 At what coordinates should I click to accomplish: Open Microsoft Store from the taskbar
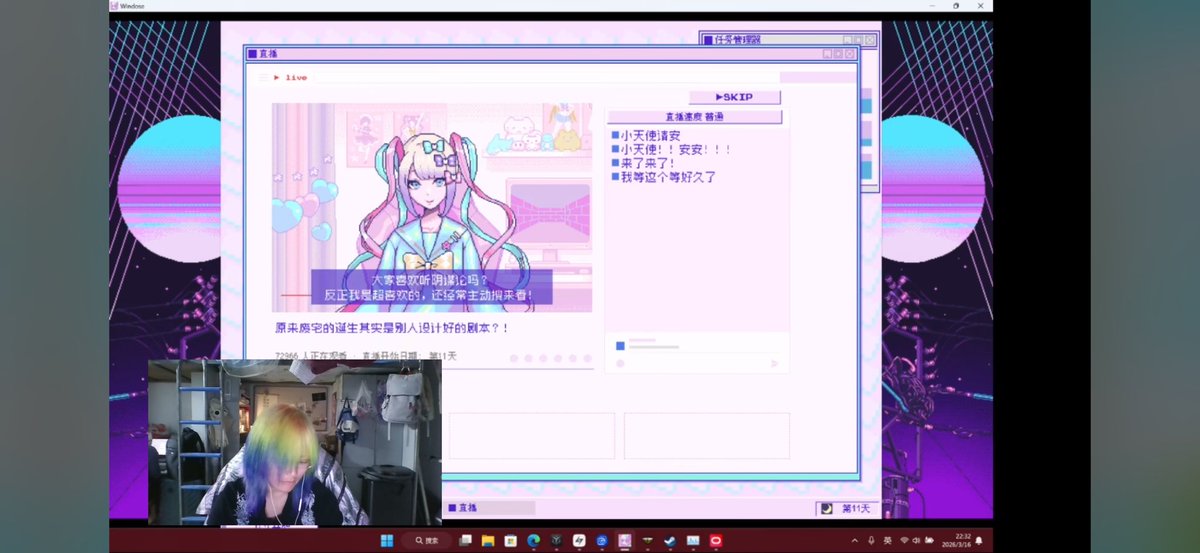[x=511, y=540]
